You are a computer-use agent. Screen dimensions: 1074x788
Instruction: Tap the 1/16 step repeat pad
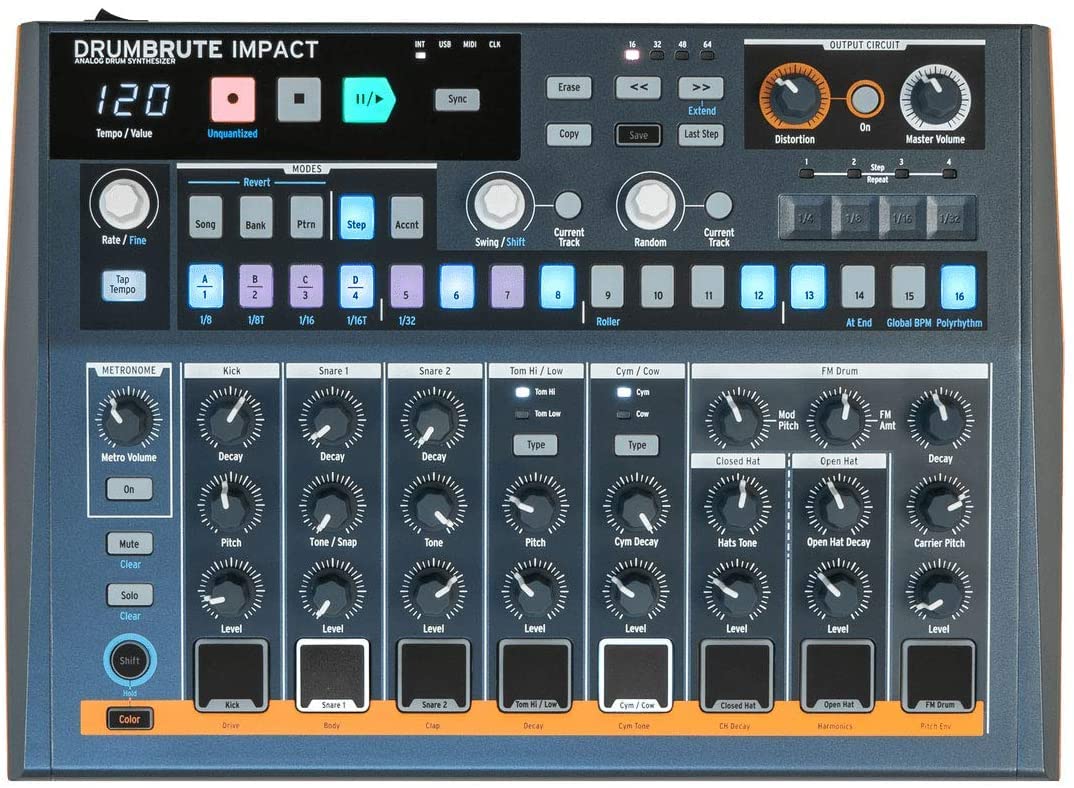902,218
